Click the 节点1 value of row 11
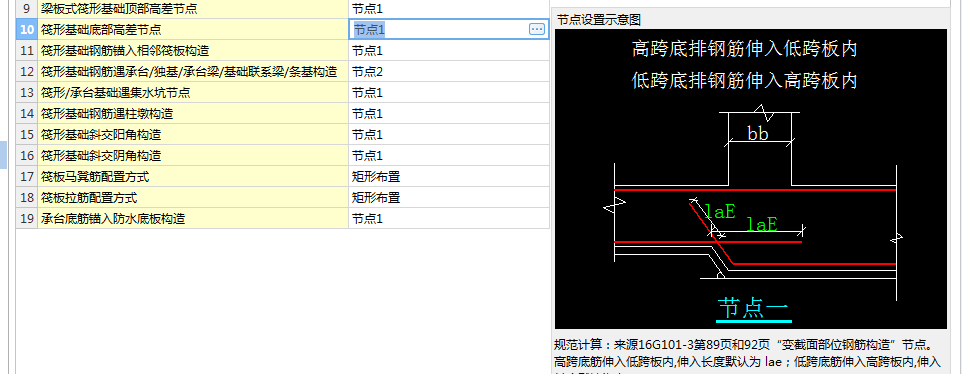 click(448, 50)
